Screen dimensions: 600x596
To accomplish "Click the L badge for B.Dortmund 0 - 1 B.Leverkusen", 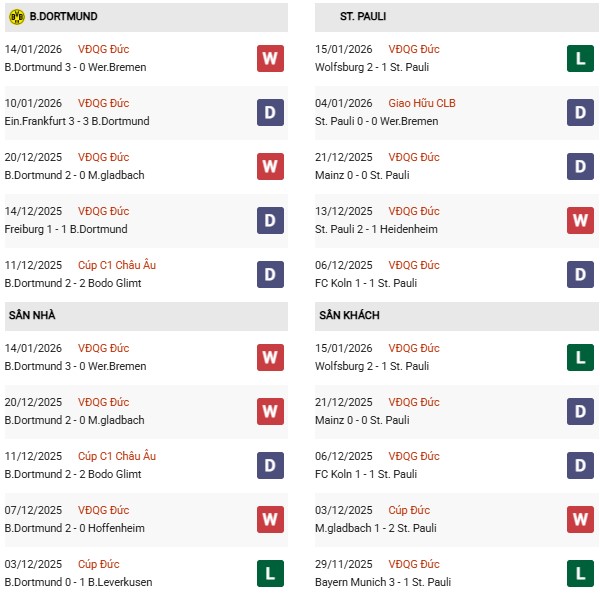I will point(270,573).
